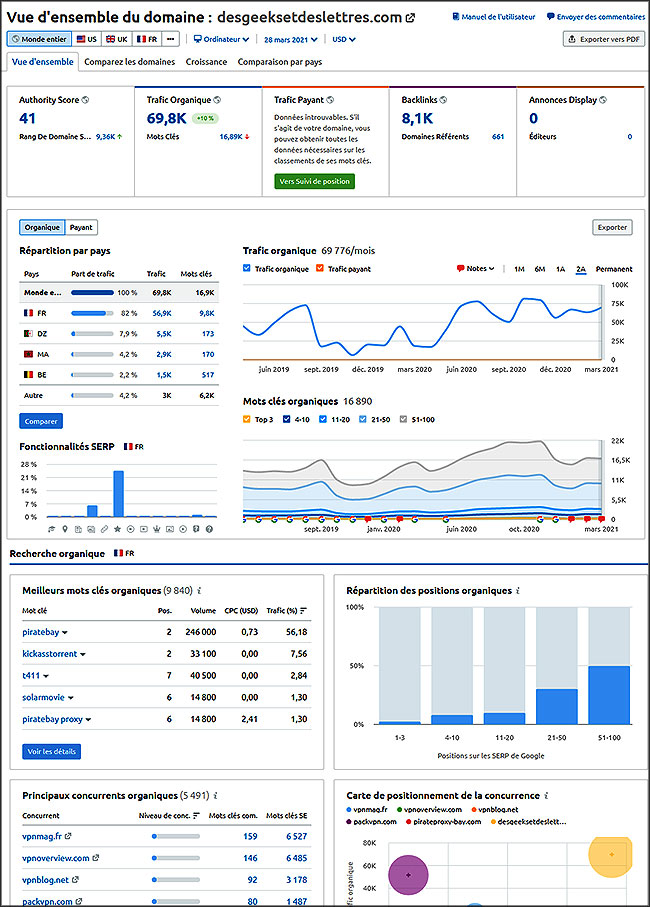Expand piratebay proxy keyword dropdown arrow
Viewport: 650px width, 907px height.
(88, 720)
